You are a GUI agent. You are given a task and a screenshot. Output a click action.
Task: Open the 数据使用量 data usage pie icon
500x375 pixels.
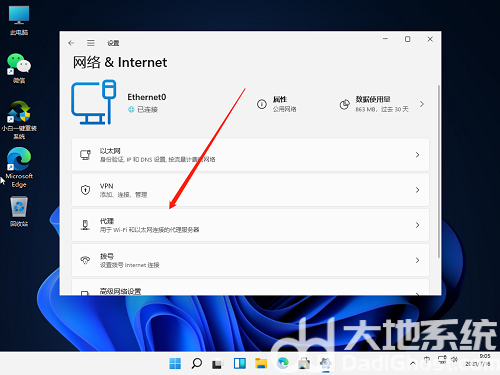[x=345, y=104]
